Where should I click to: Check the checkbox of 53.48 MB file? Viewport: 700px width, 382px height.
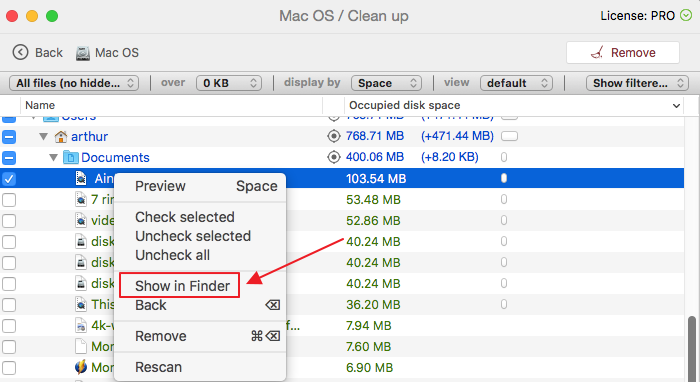(x=9, y=199)
